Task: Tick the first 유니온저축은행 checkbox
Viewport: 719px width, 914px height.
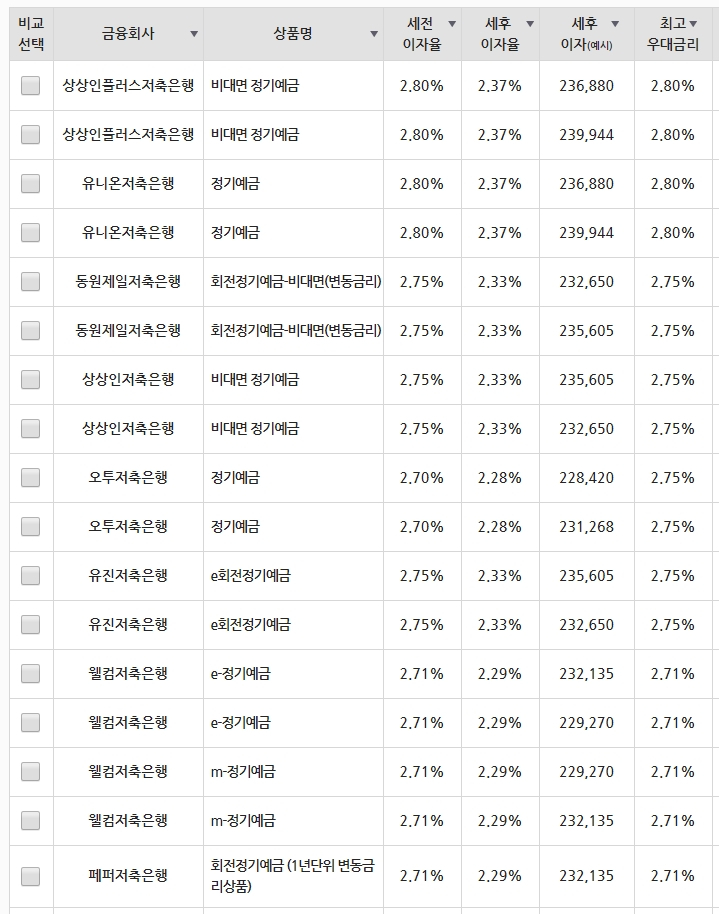Action: tap(30, 184)
